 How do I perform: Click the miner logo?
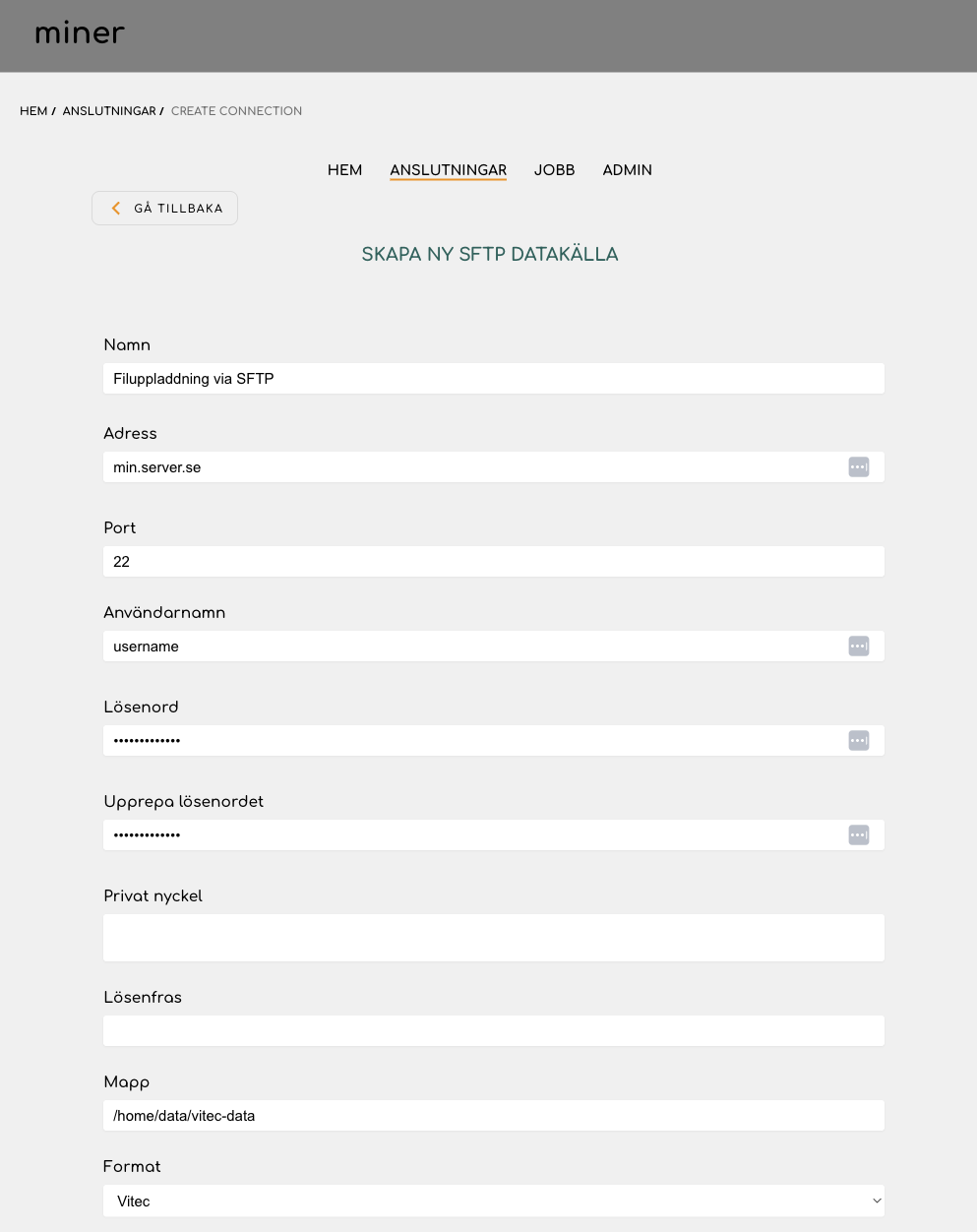(x=80, y=32)
